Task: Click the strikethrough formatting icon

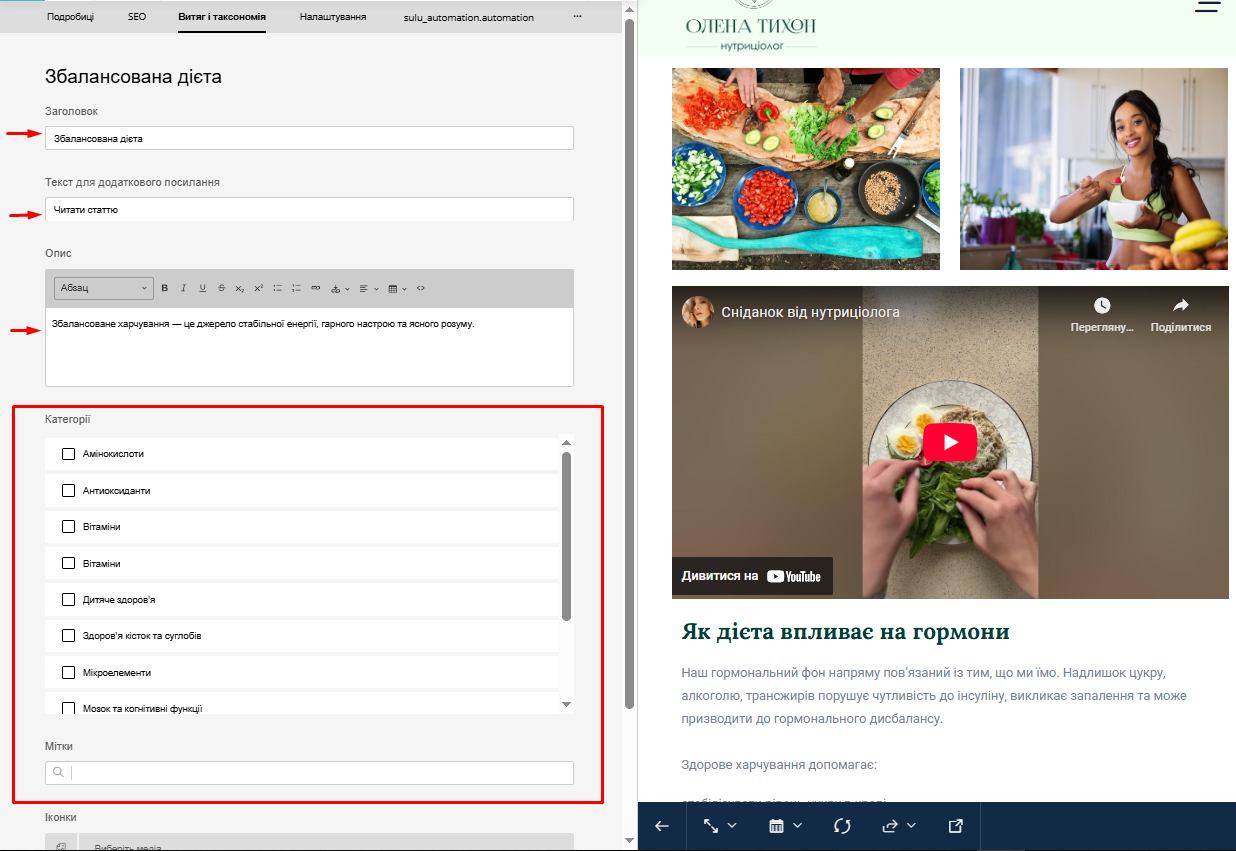Action: (221, 288)
